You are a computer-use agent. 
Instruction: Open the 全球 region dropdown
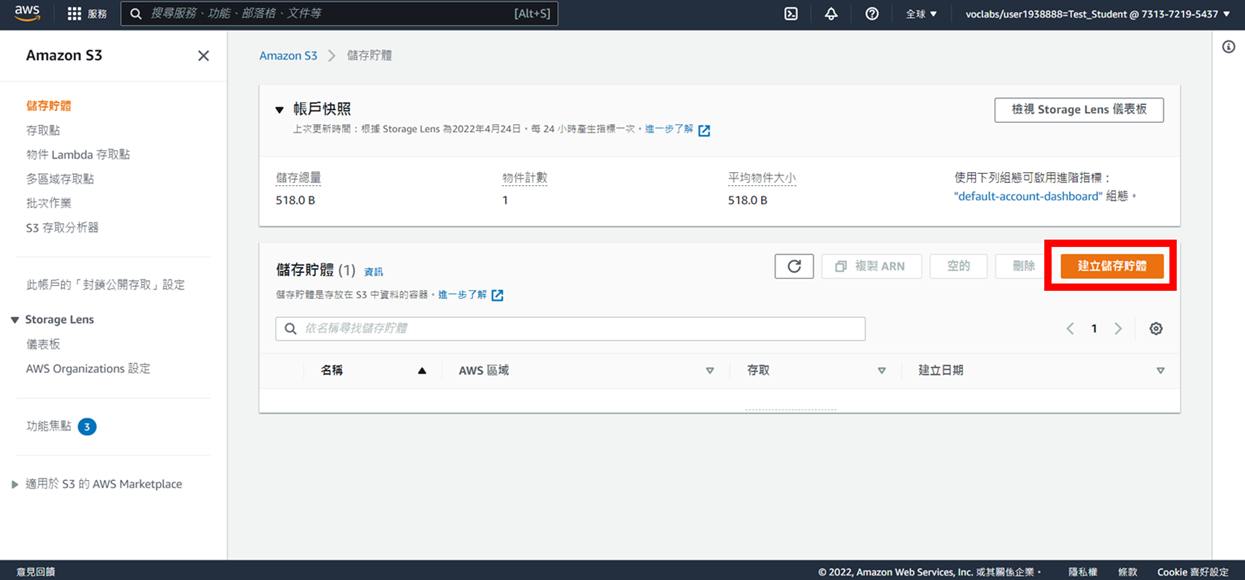(x=921, y=14)
